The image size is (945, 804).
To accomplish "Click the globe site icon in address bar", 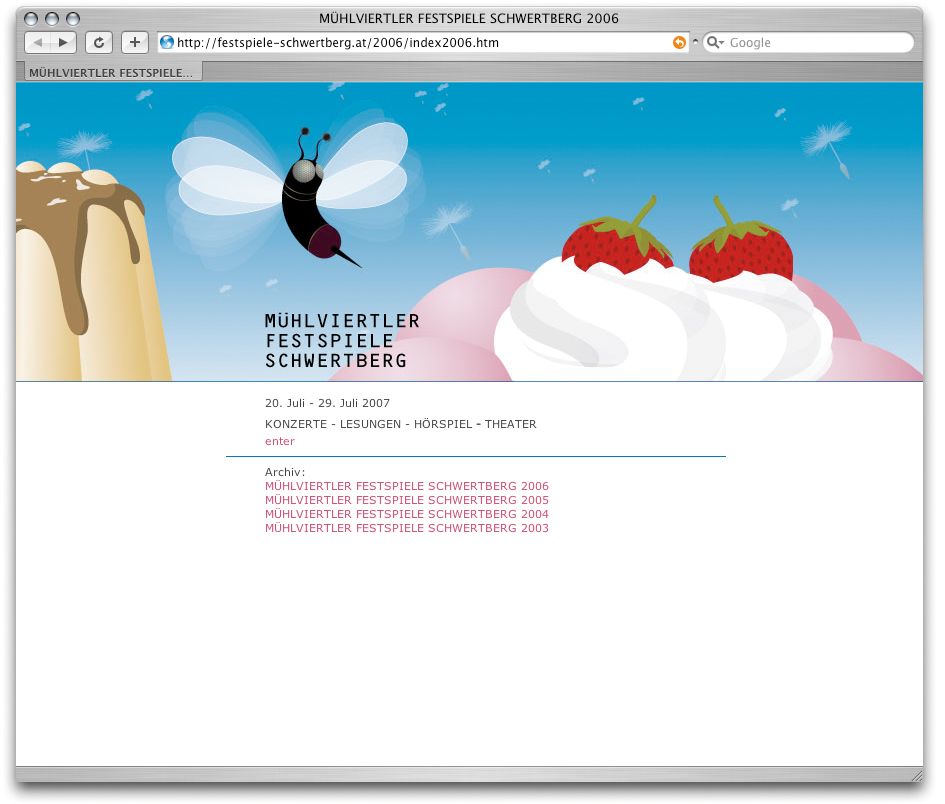I will point(167,43).
